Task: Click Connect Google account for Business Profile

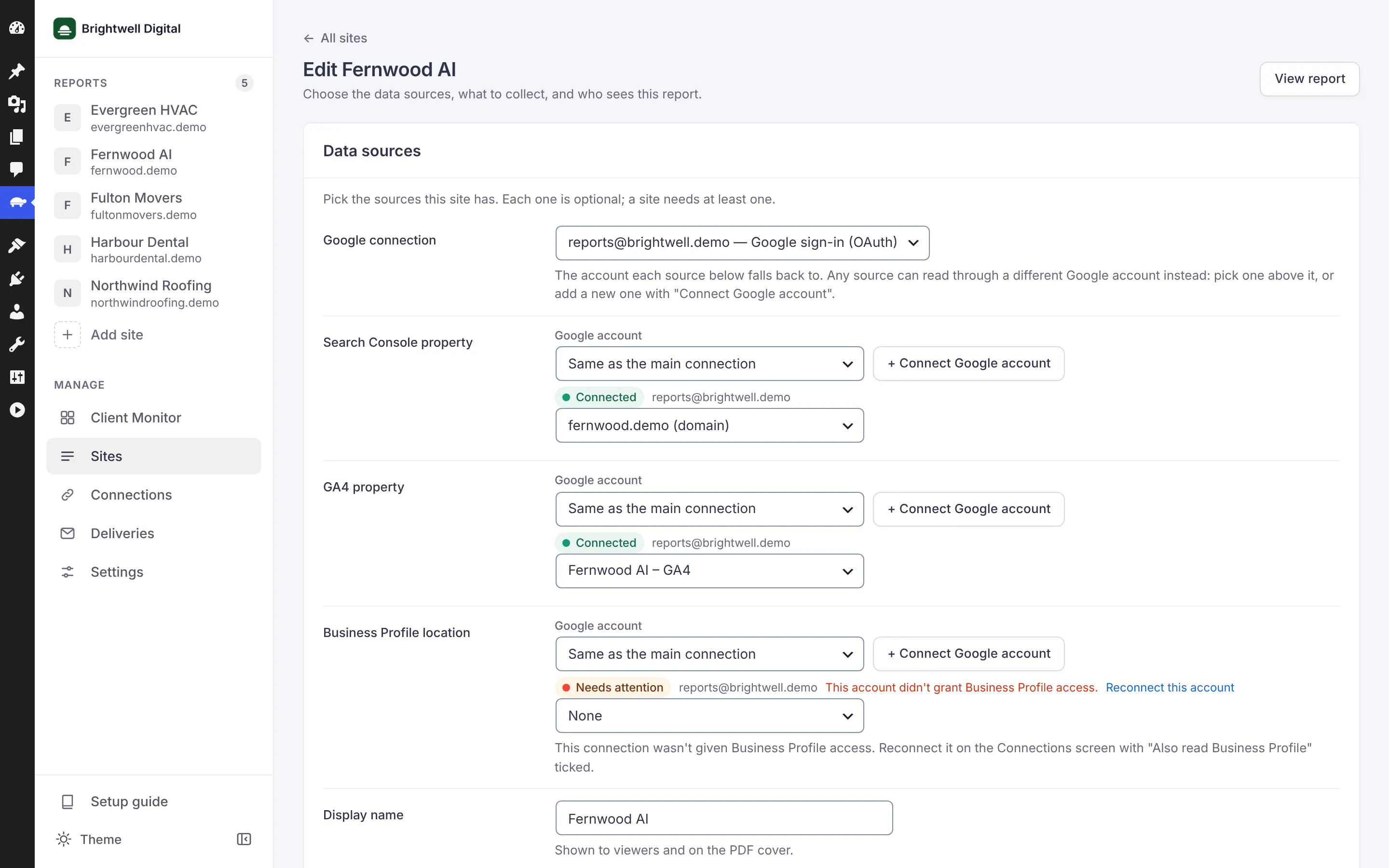Action: 968,654
